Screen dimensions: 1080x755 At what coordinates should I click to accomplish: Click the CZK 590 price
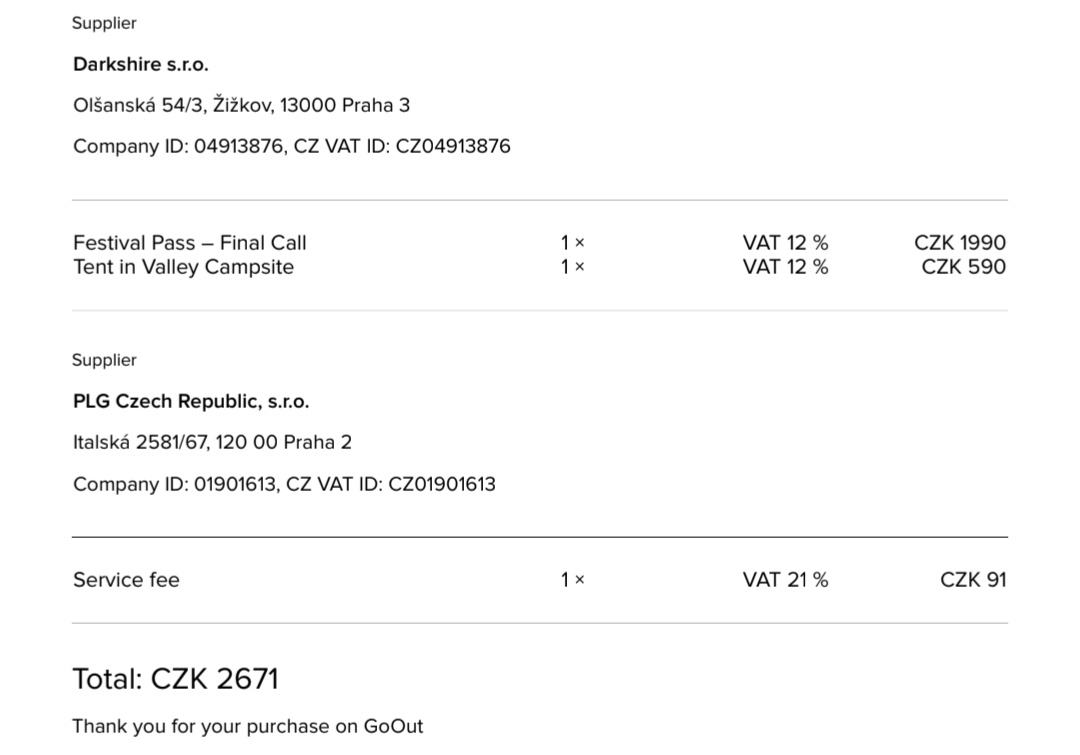coord(964,267)
